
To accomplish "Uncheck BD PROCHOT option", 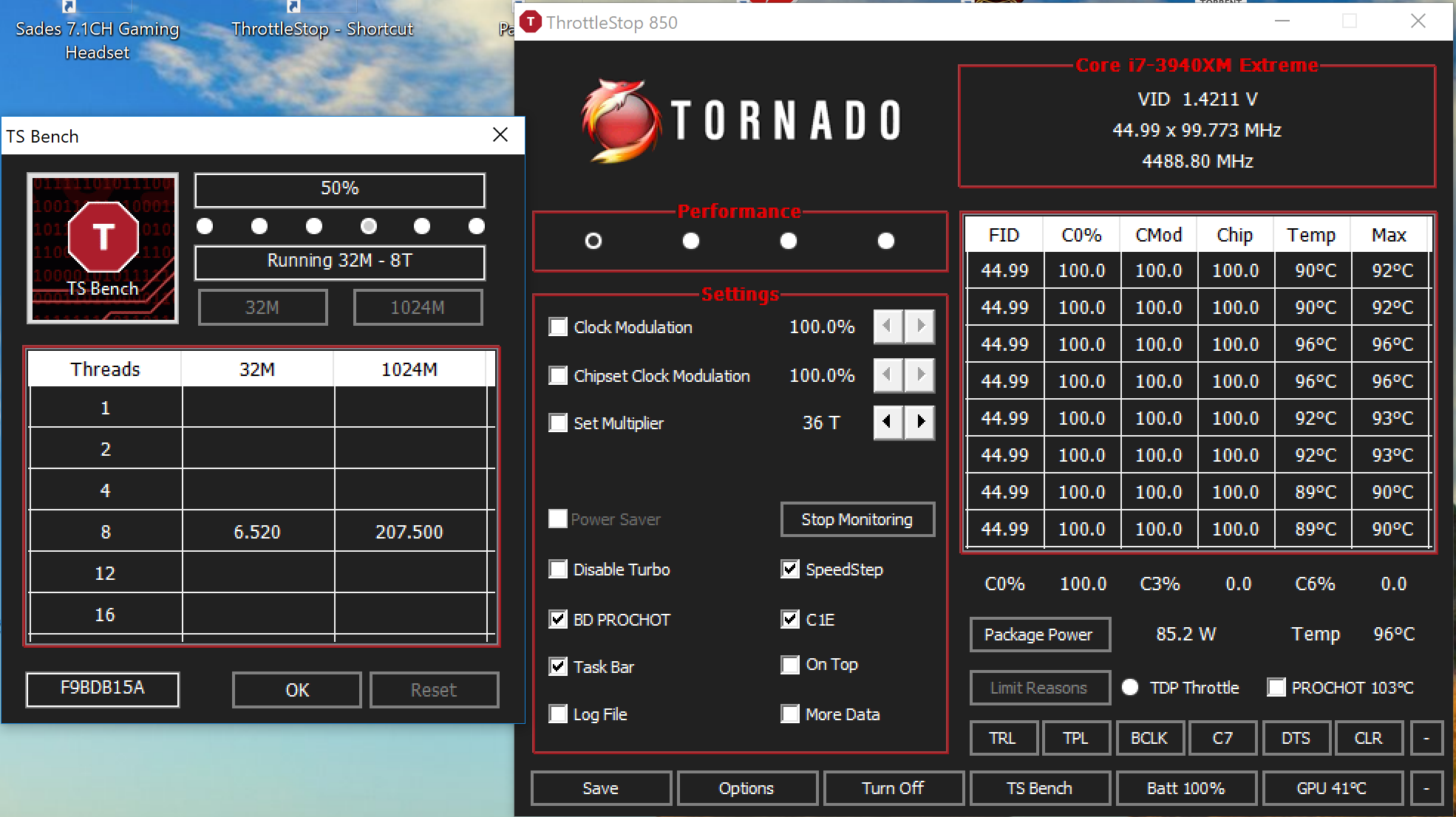I will coord(558,620).
